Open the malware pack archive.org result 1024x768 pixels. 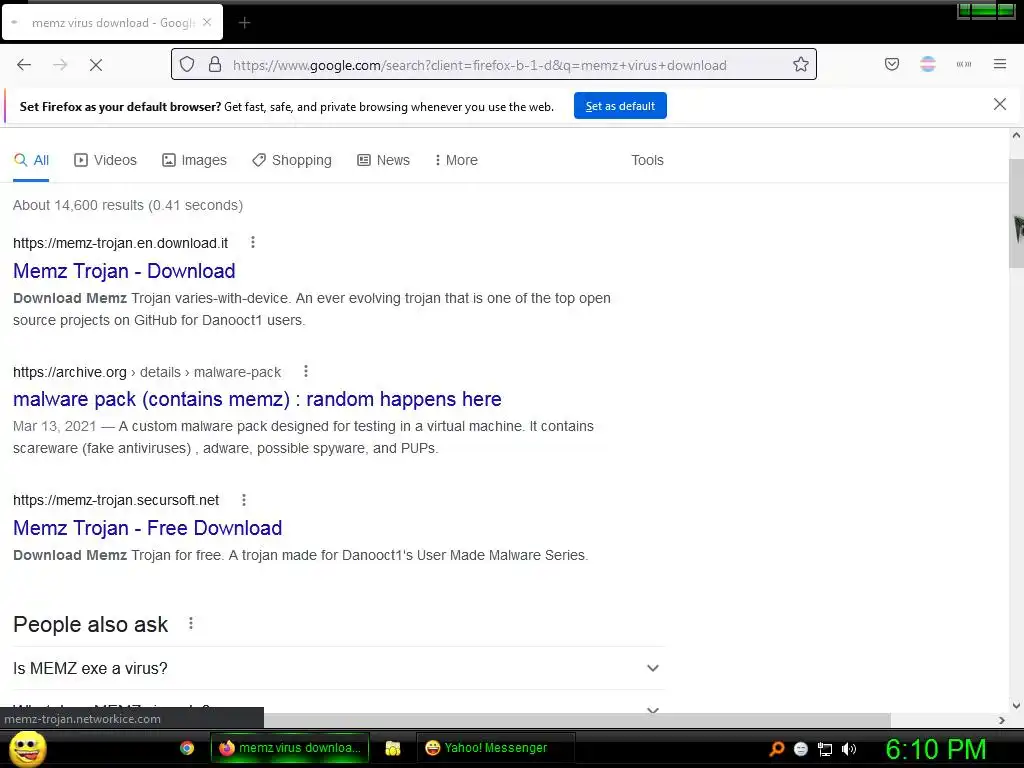click(257, 399)
